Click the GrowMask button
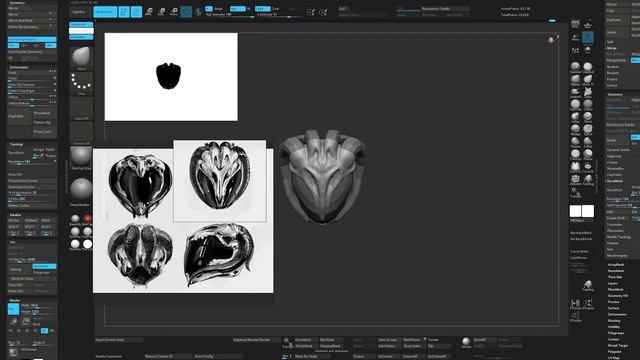 (x=306, y=340)
